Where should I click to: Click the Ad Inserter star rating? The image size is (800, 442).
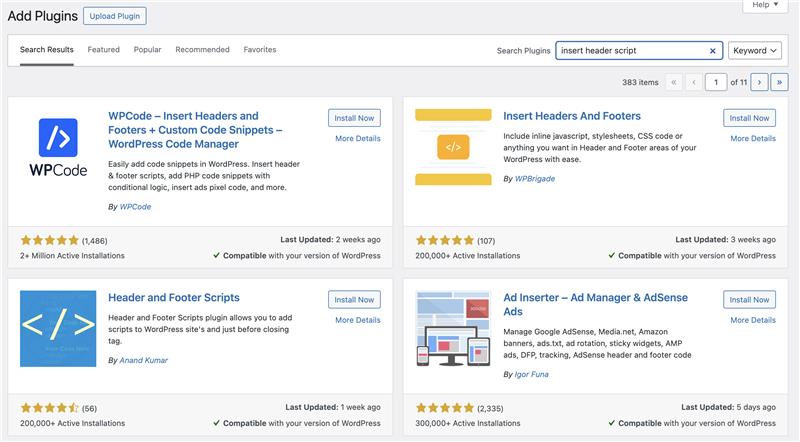[445, 408]
